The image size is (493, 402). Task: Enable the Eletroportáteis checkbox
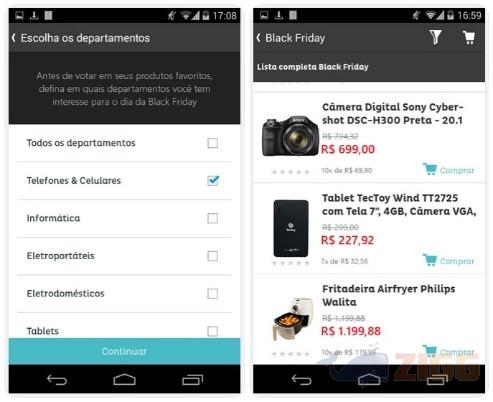pos(213,256)
